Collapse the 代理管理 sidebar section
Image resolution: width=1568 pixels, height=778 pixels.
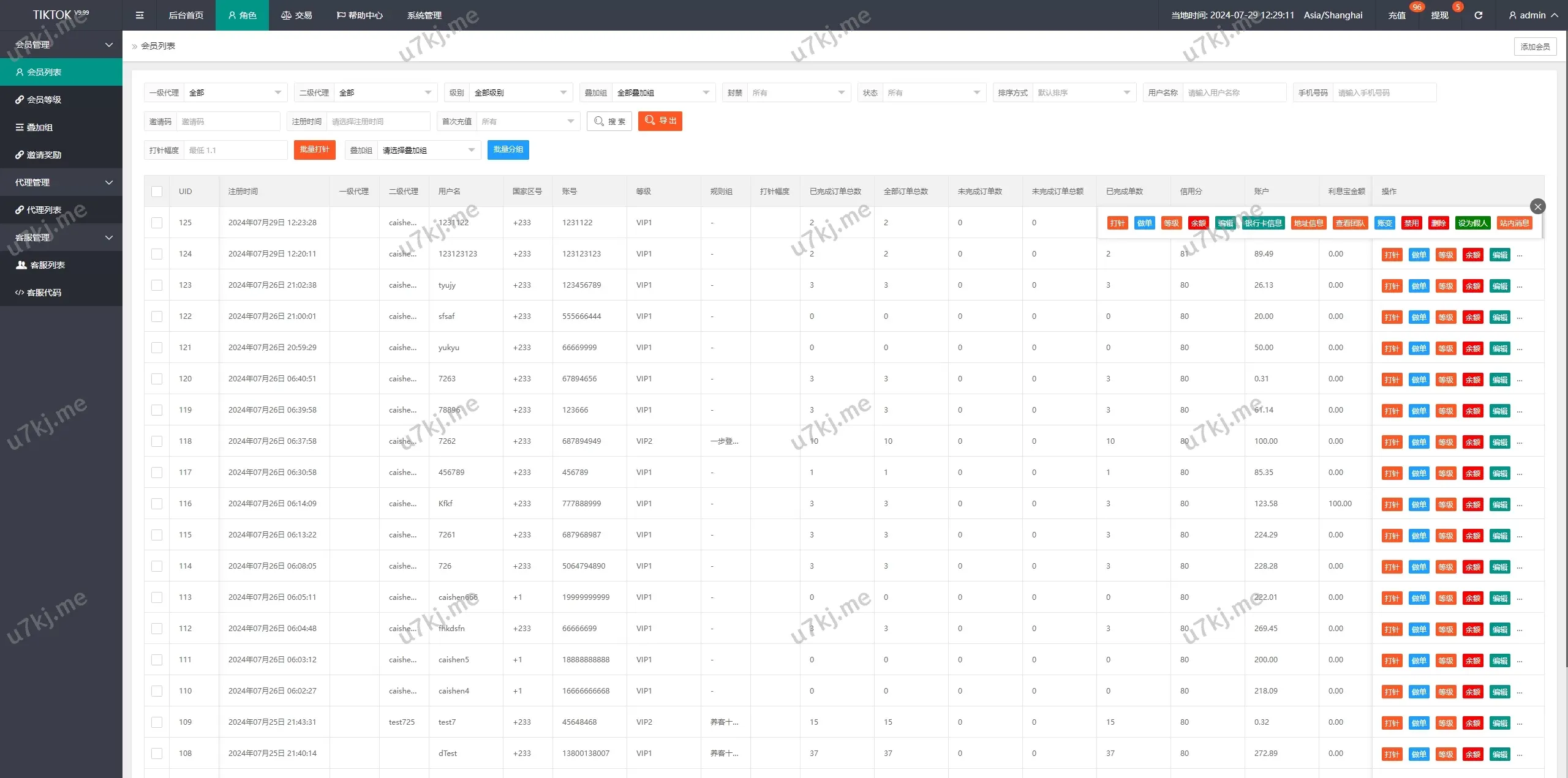tap(61, 182)
